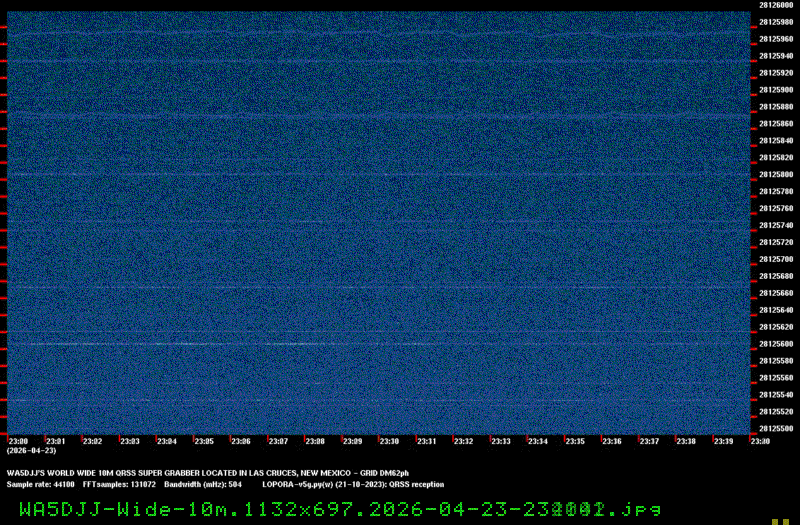The image size is (800, 525).
Task: Select the 23:15 time marker
Action: coord(574,441)
